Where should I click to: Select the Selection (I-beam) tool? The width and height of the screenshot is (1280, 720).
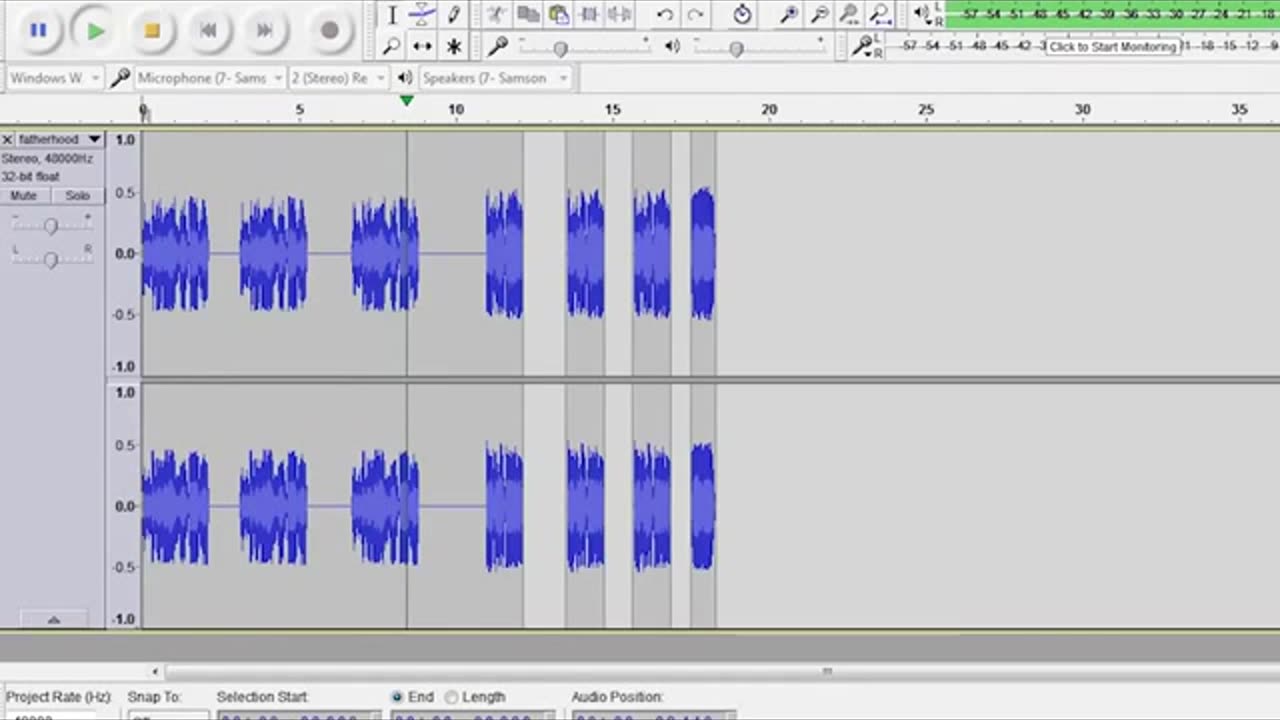coord(392,14)
